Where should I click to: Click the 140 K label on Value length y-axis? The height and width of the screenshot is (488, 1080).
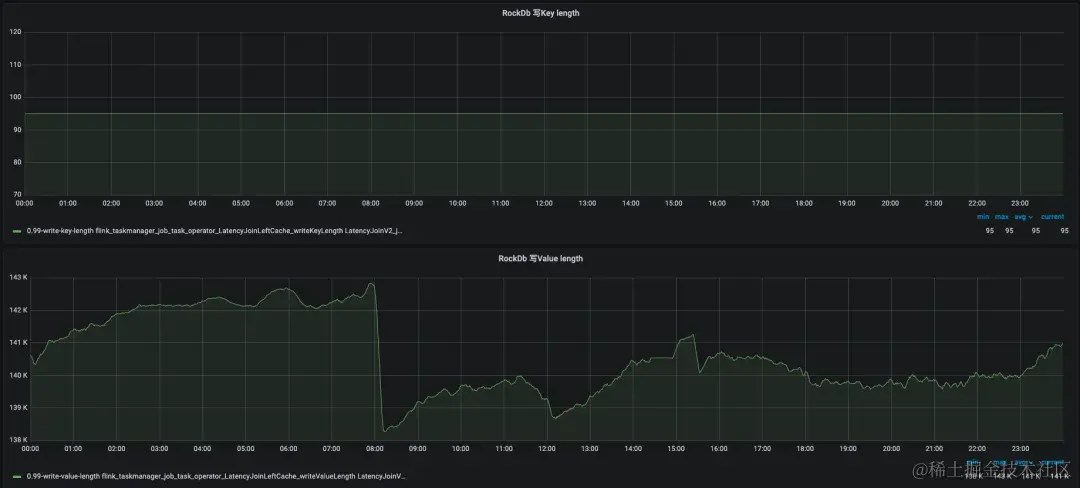tap(18, 375)
